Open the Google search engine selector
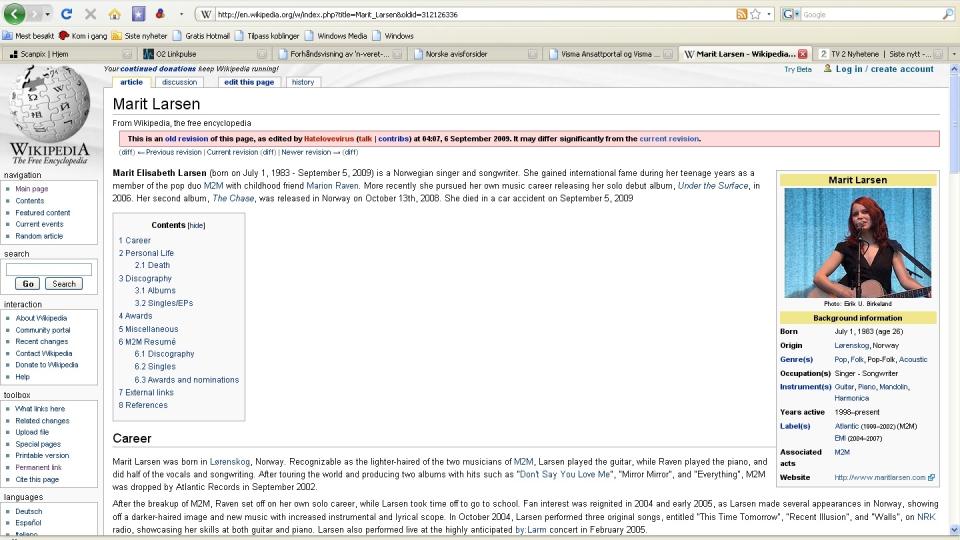This screenshot has height=540, width=960. click(x=790, y=14)
